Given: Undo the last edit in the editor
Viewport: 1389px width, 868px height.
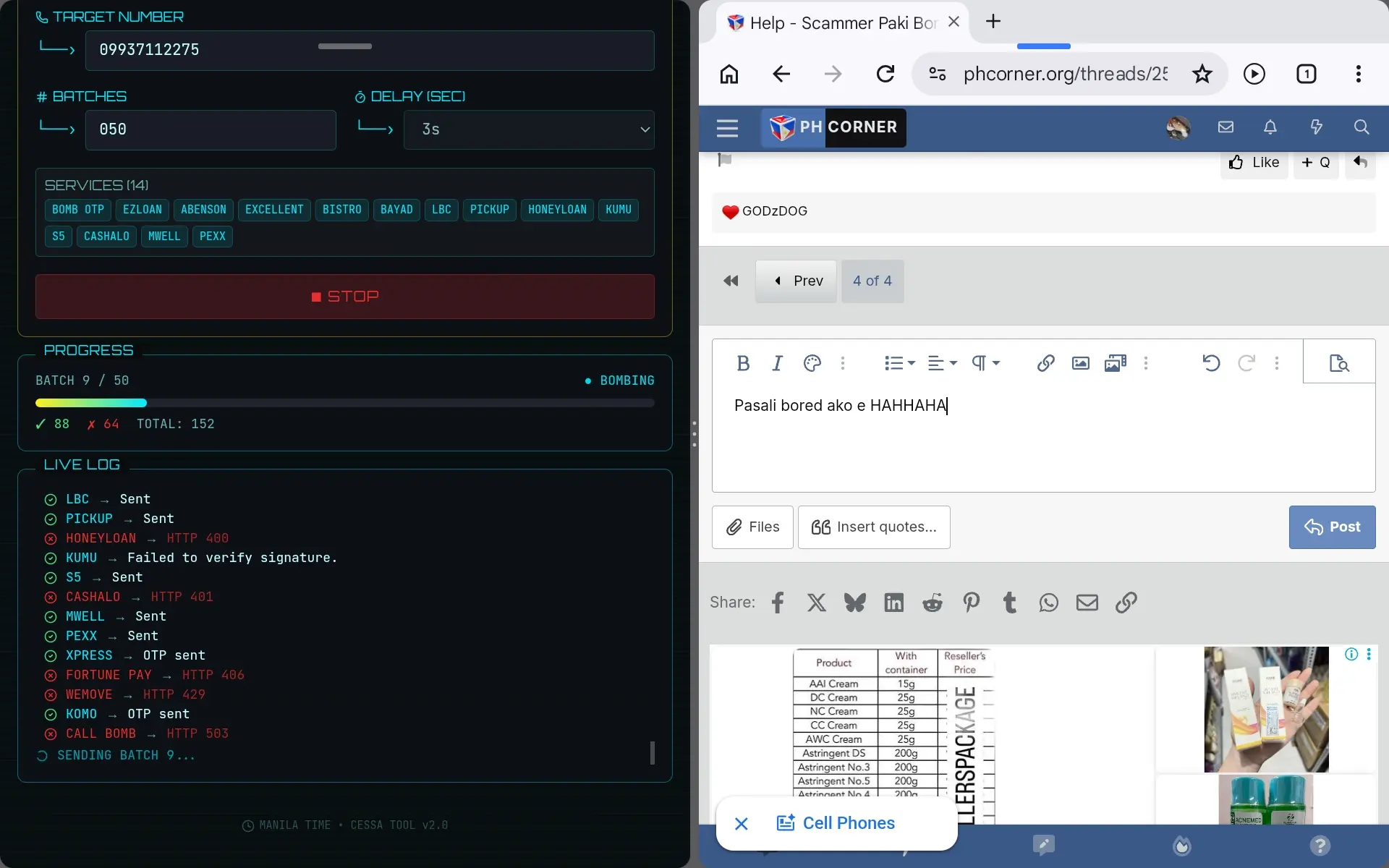Looking at the screenshot, I should coord(1211,363).
